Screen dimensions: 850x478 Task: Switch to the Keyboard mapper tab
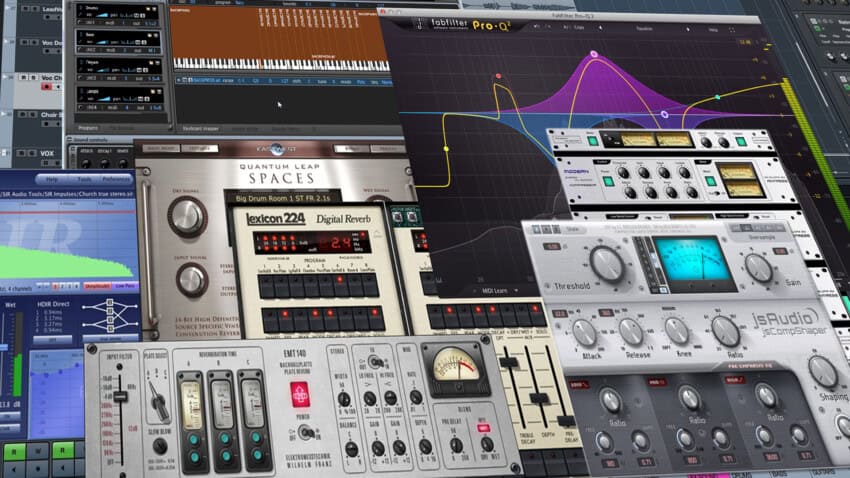coord(201,129)
